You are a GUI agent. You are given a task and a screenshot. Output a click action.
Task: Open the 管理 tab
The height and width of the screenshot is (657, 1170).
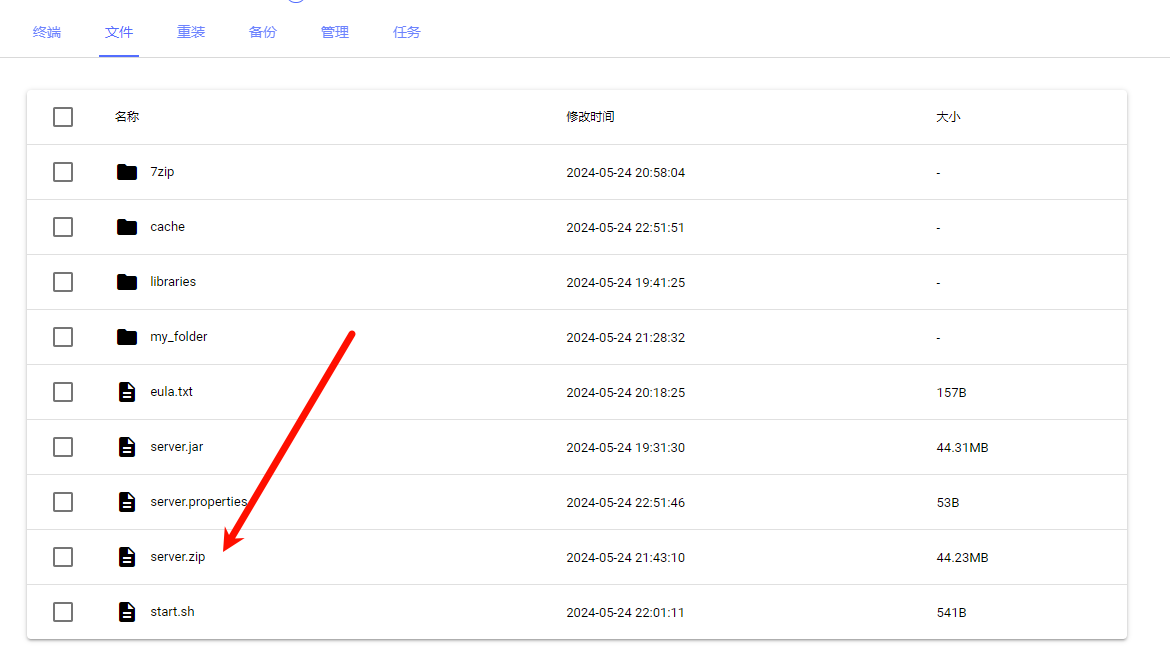[335, 32]
